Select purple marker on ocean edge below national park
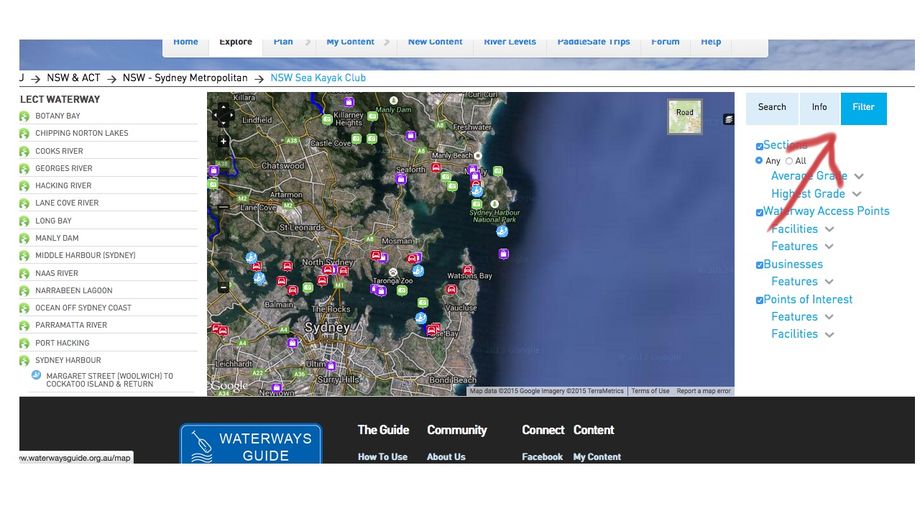Screen dimensions: 920x506 click(503, 254)
